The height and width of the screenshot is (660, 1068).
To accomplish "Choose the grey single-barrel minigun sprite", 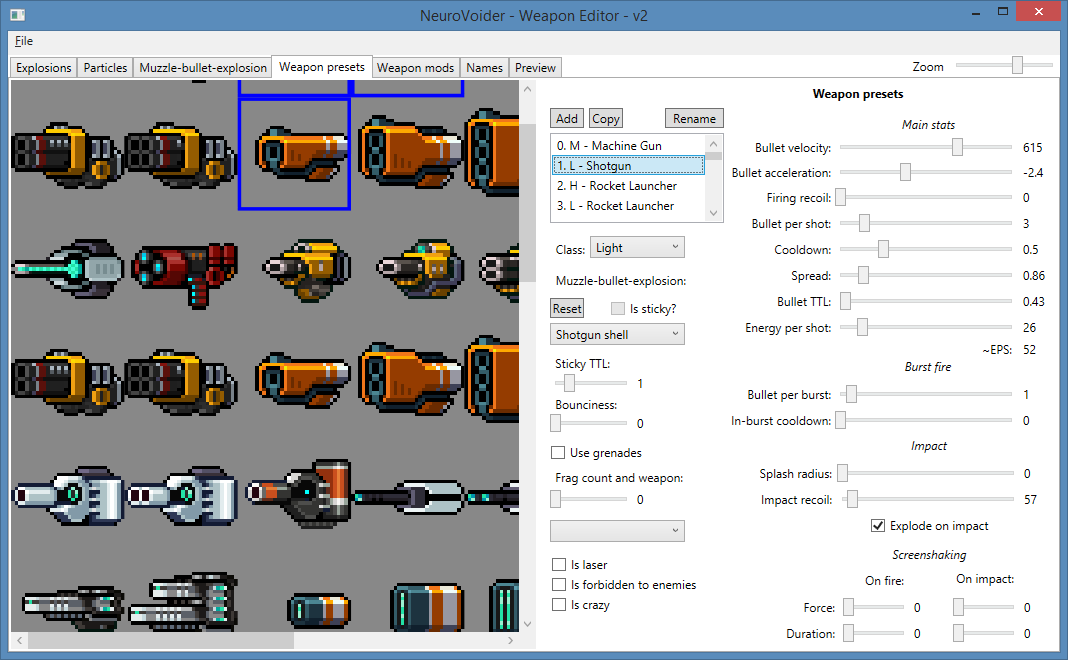I will tap(73, 608).
